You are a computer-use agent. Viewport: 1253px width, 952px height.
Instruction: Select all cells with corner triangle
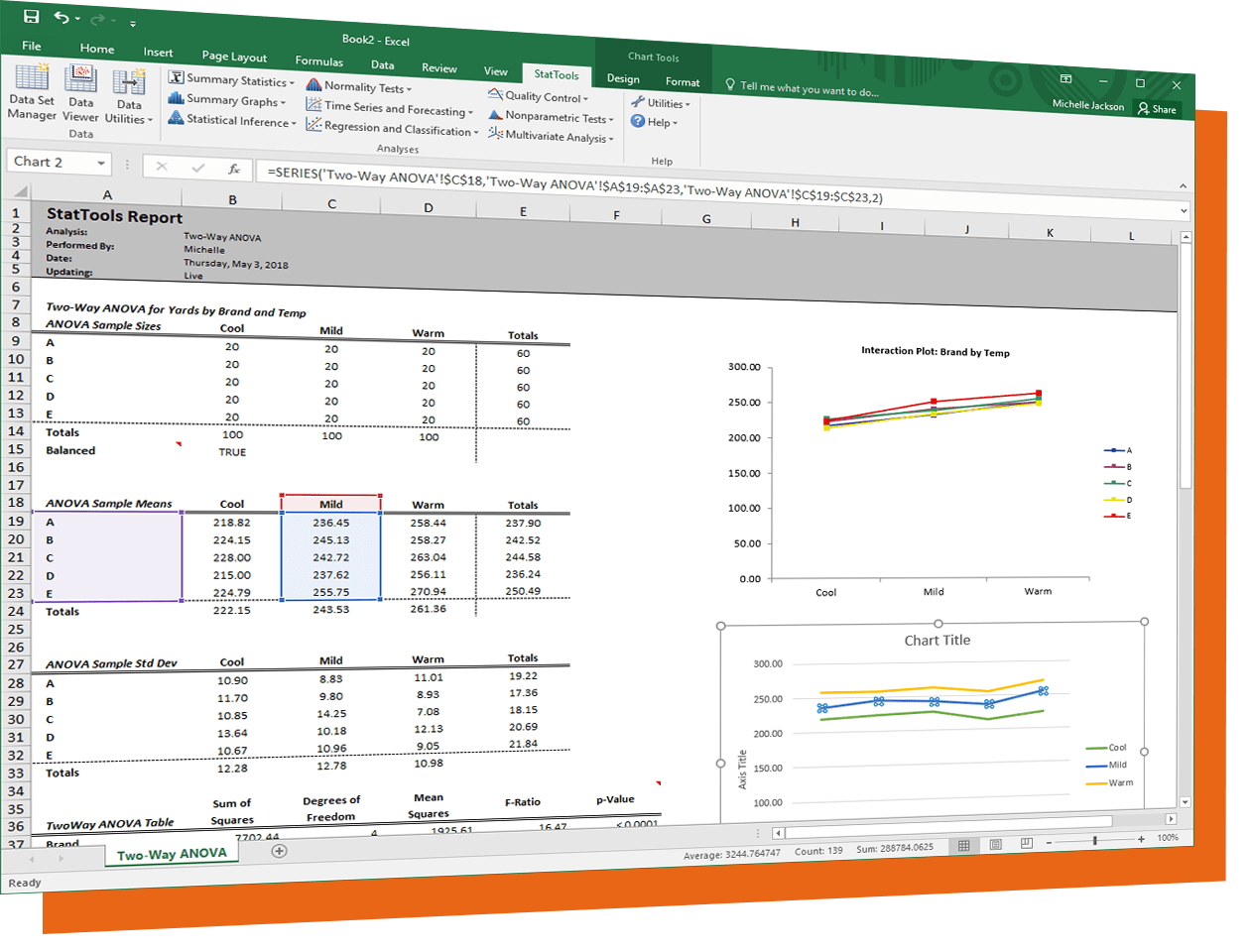click(x=21, y=190)
